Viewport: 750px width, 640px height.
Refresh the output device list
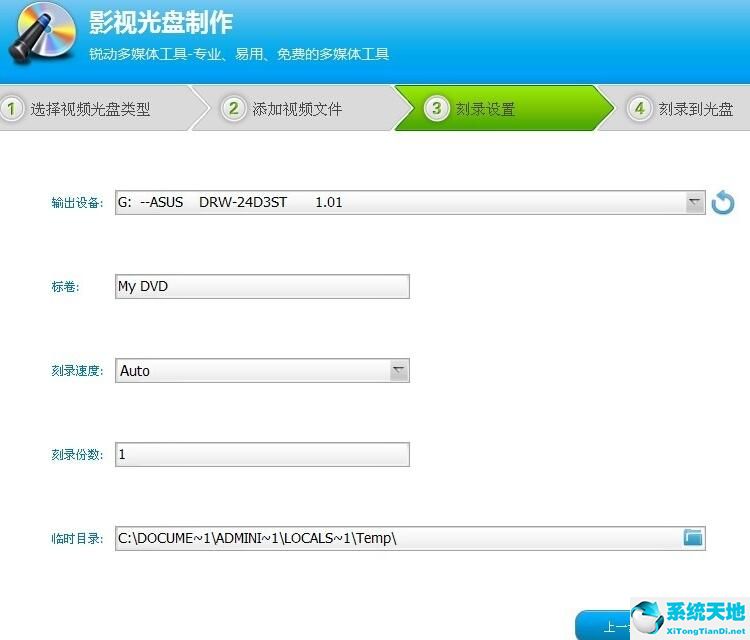(722, 202)
